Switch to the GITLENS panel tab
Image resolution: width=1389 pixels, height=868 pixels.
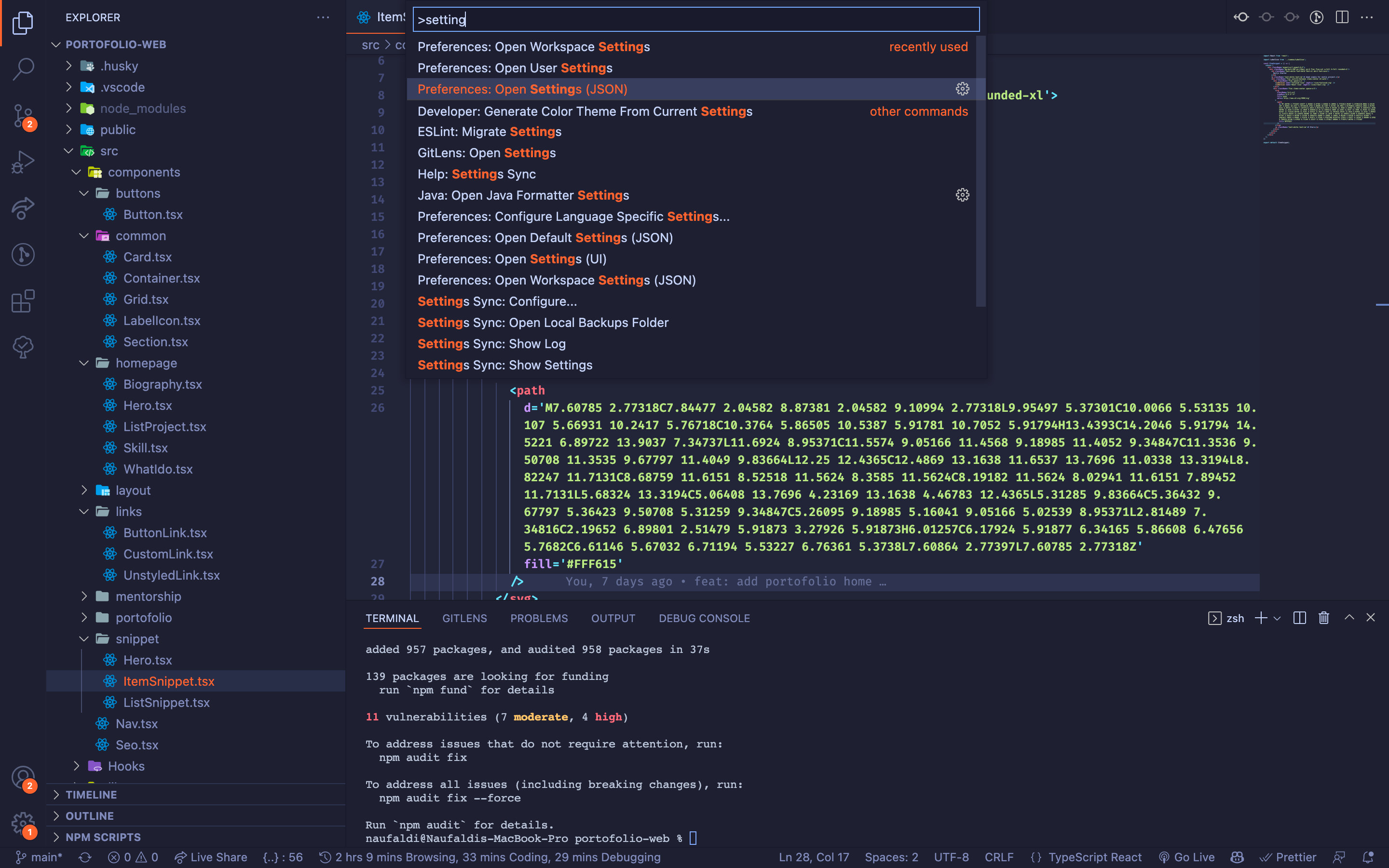pyautogui.click(x=464, y=618)
